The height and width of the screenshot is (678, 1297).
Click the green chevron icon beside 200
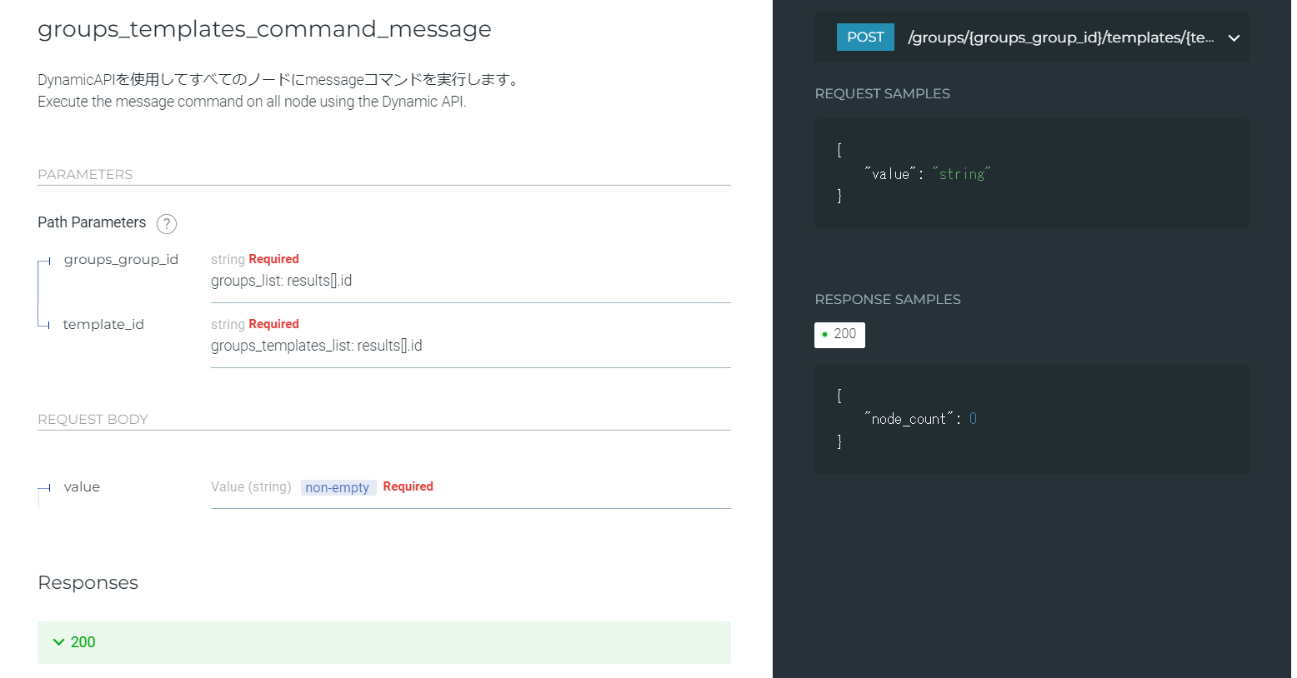coord(58,642)
